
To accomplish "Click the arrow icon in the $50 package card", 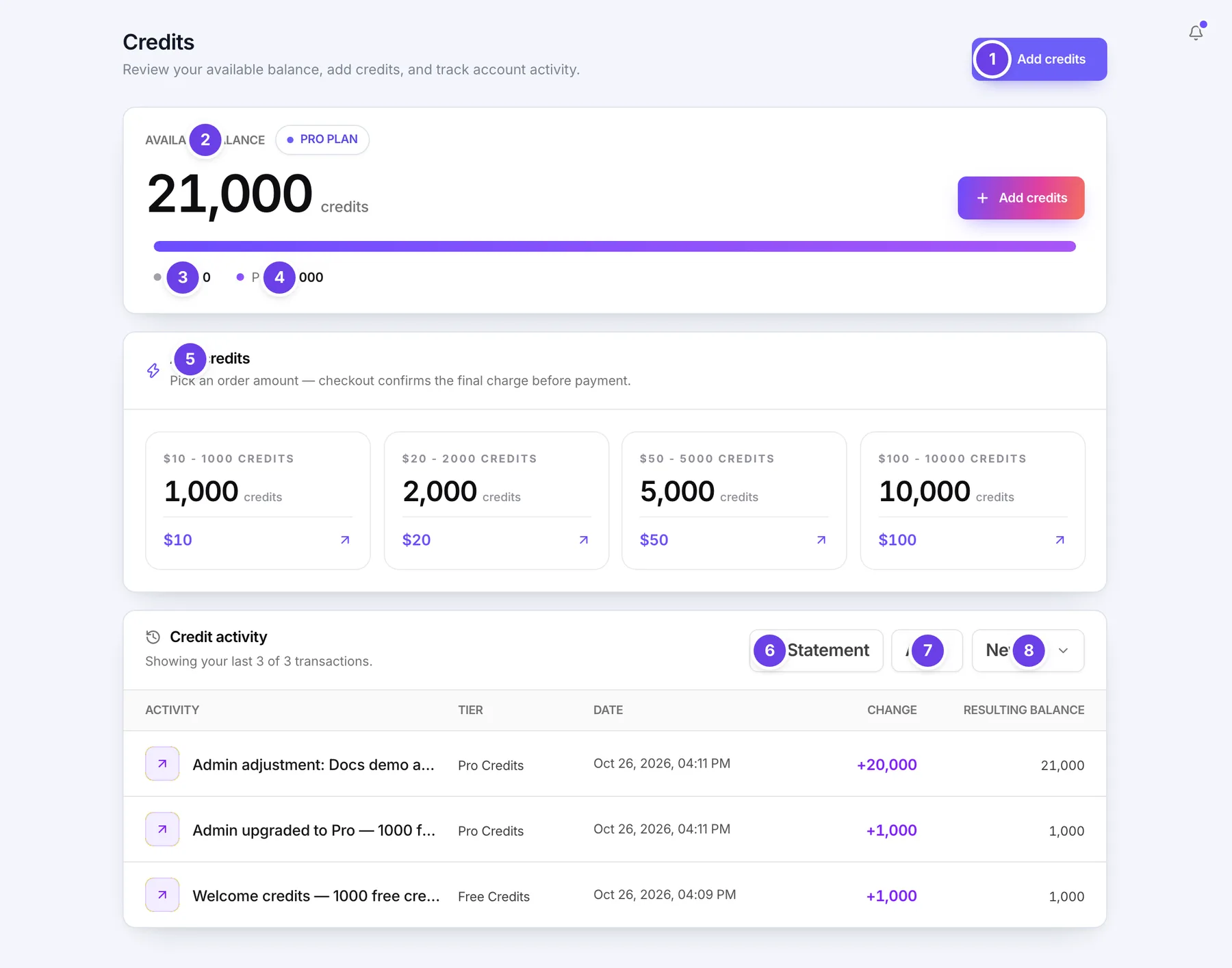I will 821,540.
